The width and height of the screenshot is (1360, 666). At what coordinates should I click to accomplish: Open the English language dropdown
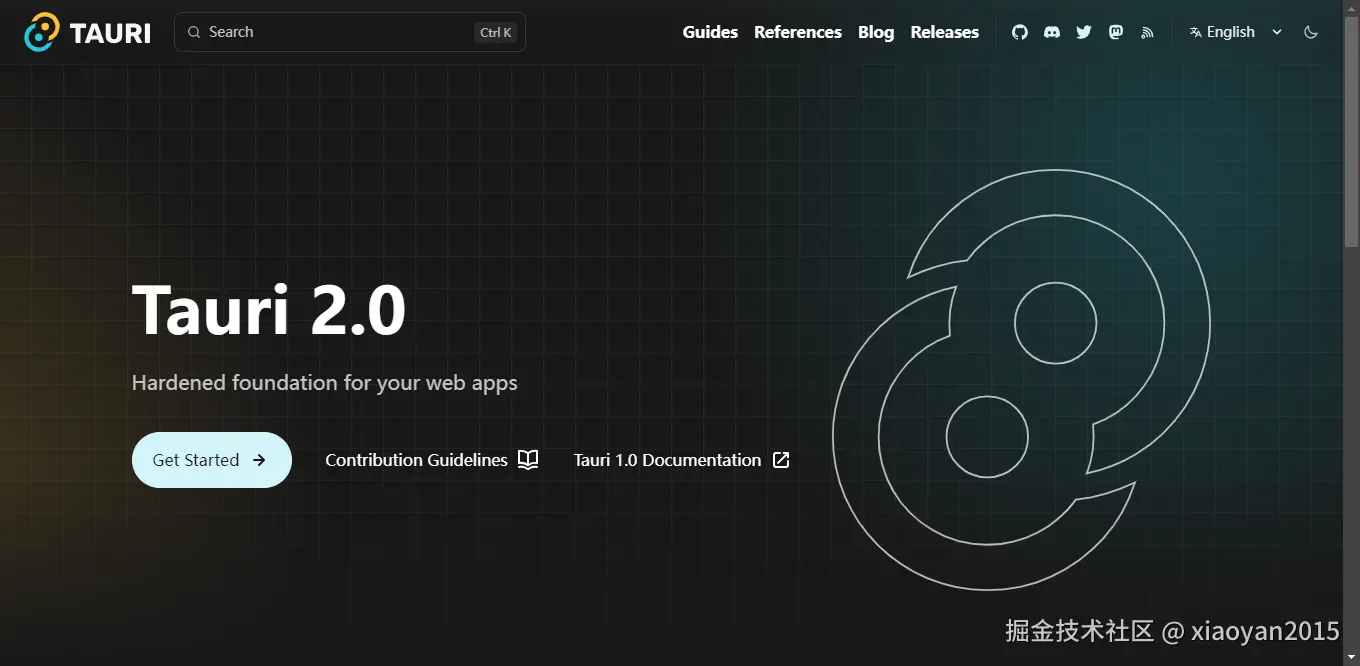click(1236, 32)
